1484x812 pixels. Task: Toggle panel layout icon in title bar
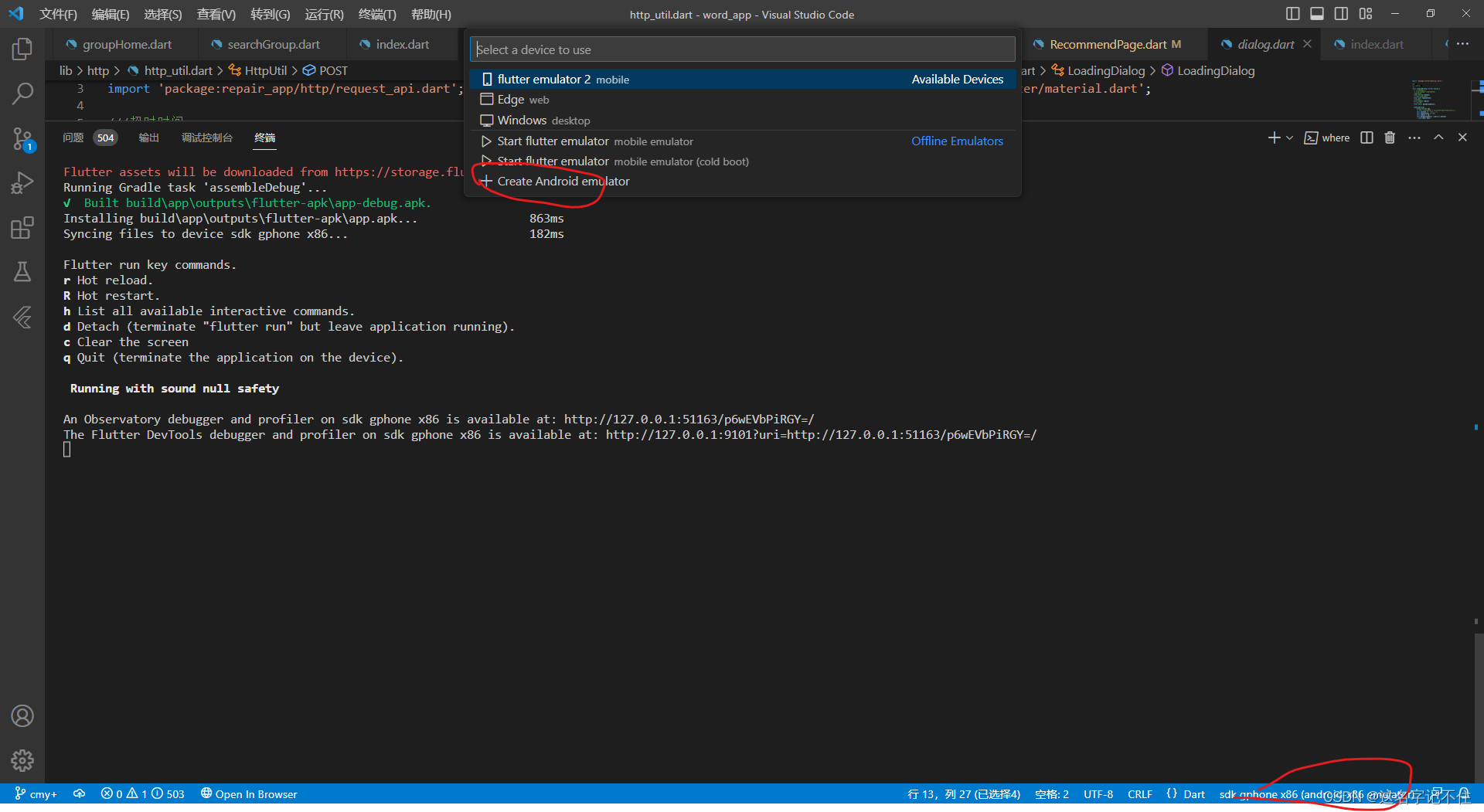1317,14
